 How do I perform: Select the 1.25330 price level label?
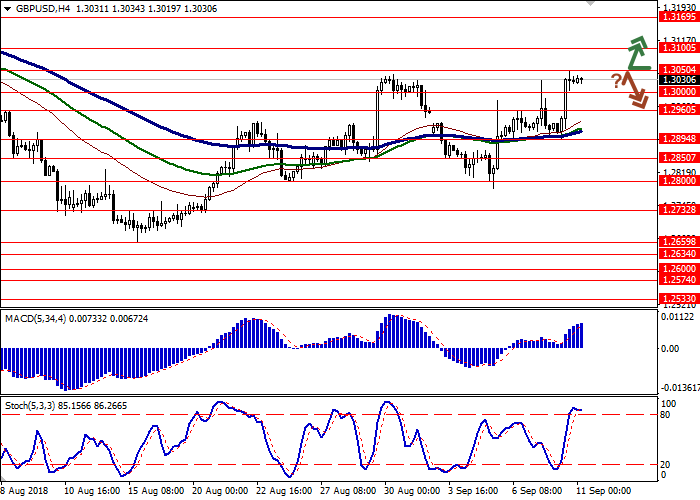[679, 299]
